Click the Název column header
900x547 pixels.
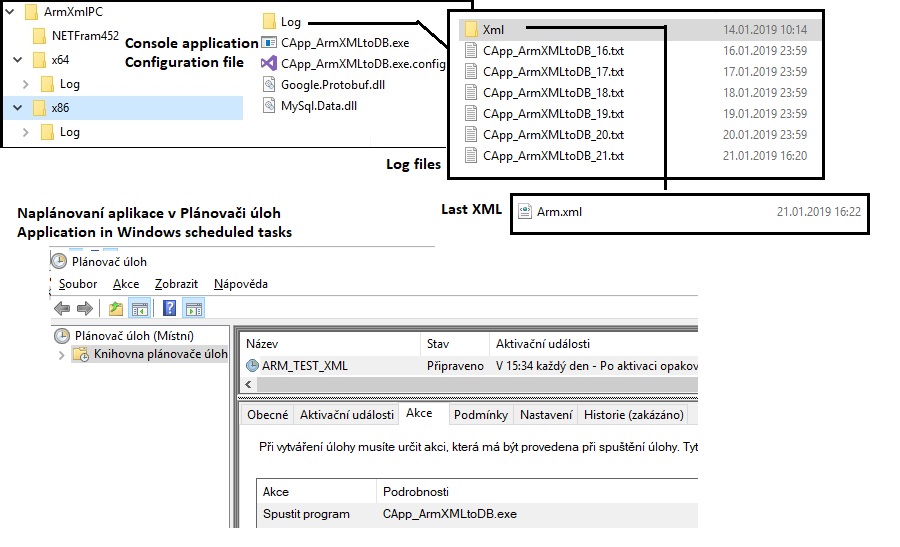[262, 343]
